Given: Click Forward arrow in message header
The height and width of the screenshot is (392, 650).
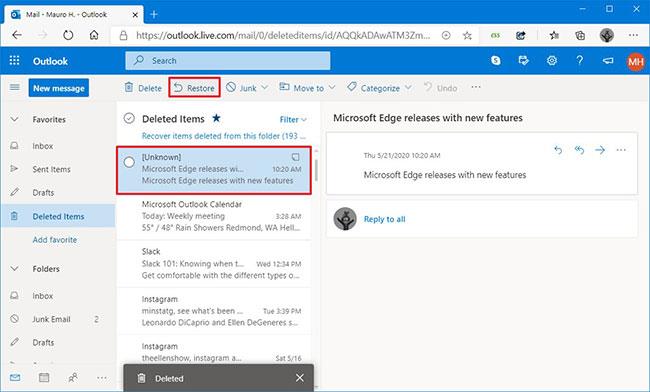Looking at the screenshot, I should pos(600,150).
